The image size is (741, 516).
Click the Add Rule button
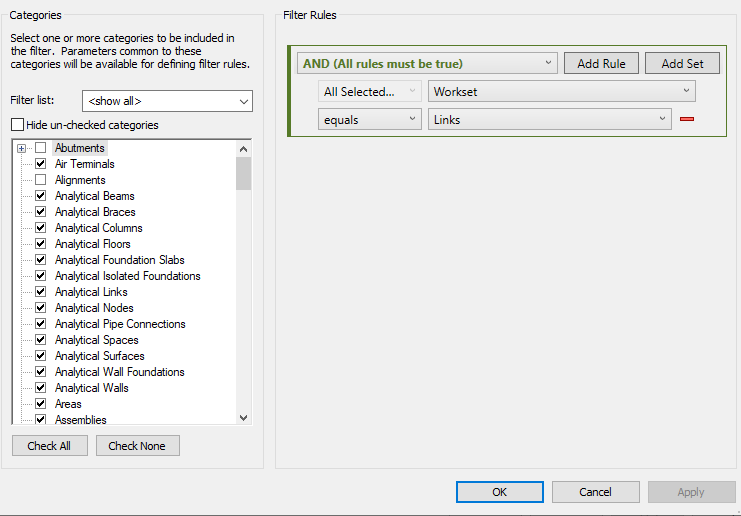pos(601,64)
